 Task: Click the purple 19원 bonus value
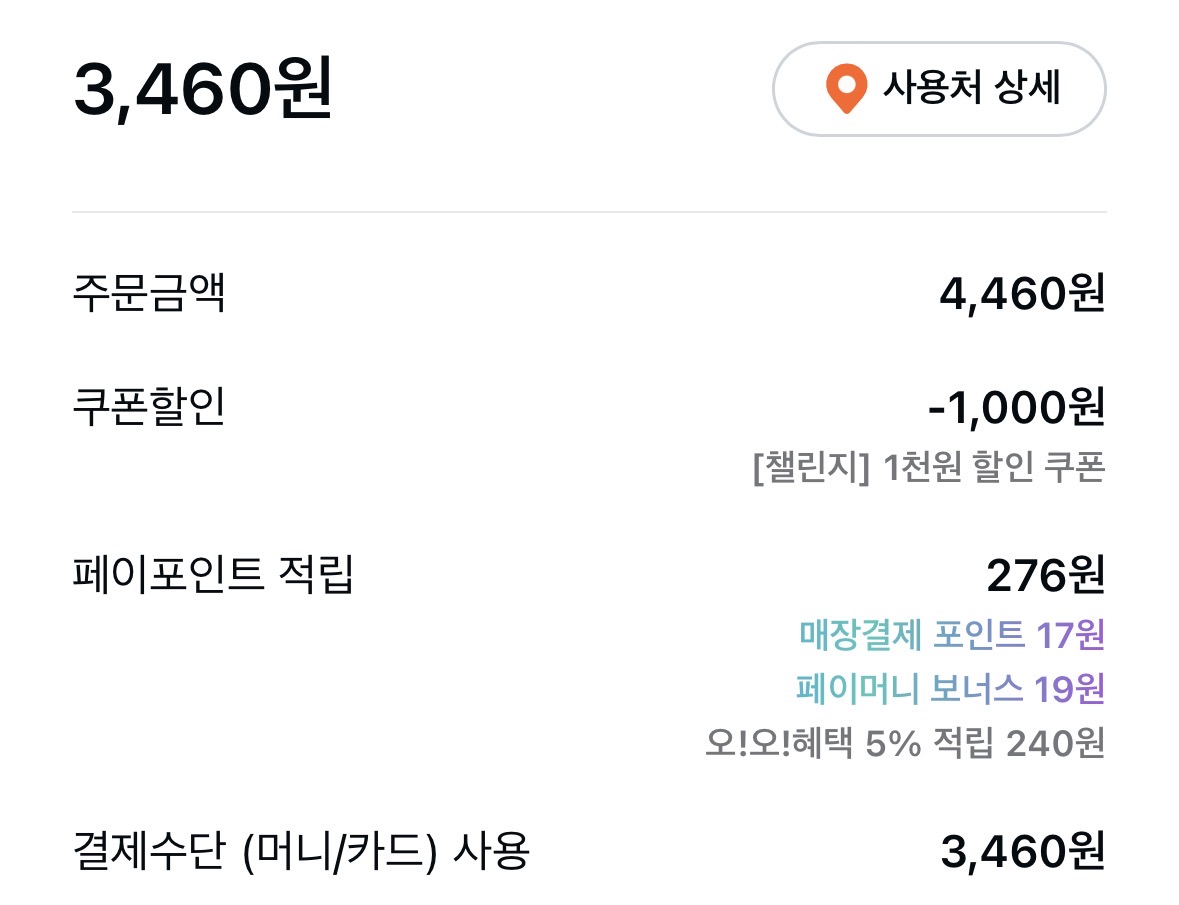[x=1069, y=688]
